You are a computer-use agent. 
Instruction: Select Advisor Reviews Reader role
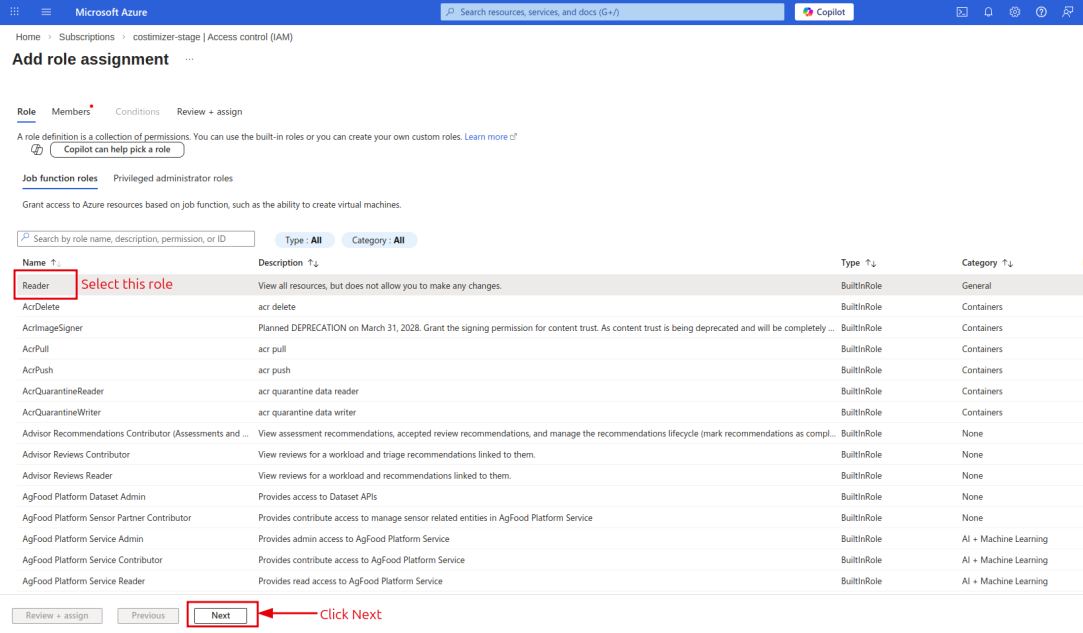click(x=67, y=475)
